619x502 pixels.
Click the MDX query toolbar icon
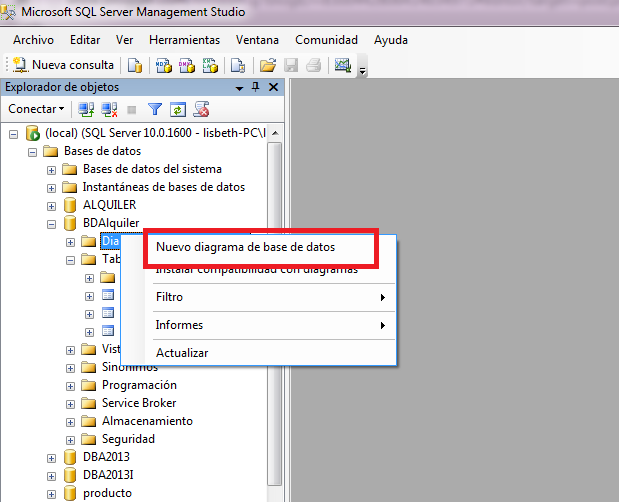click(163, 66)
